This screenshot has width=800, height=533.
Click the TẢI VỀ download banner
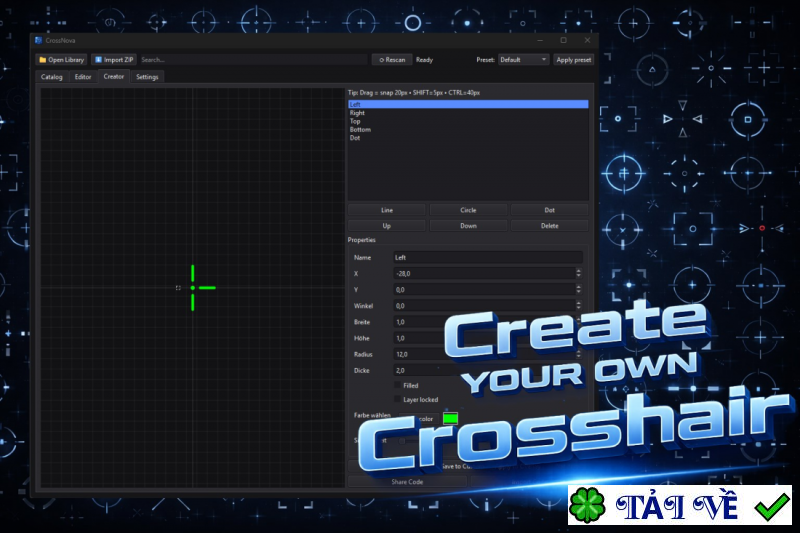[680, 505]
